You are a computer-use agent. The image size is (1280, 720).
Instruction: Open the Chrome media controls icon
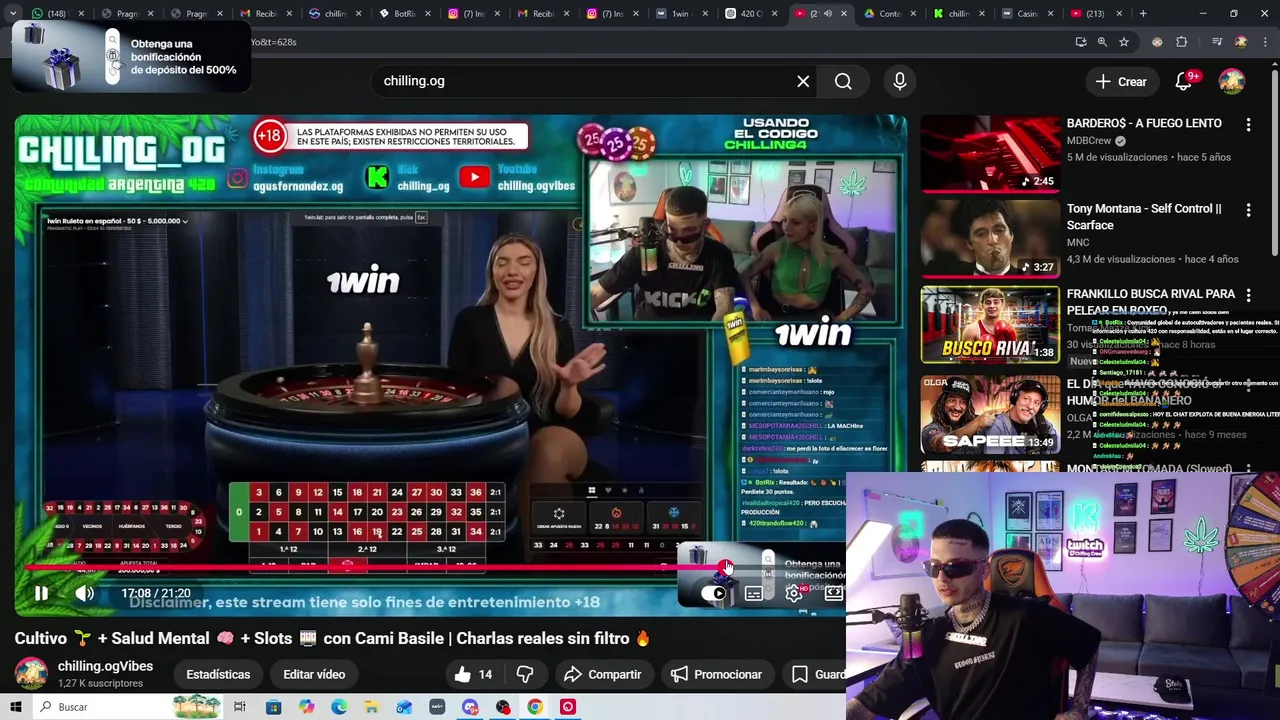pyautogui.click(x=1217, y=42)
